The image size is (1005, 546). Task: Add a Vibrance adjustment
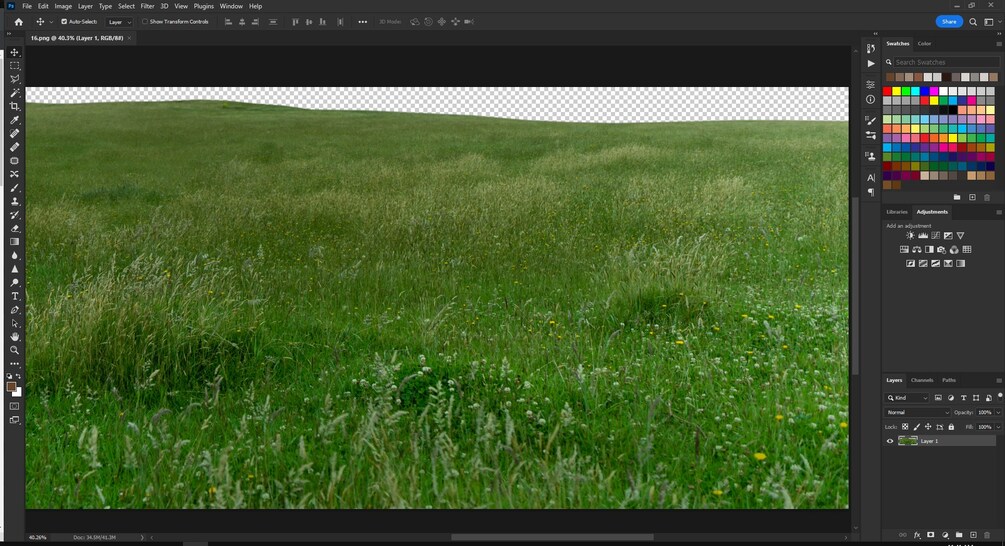(x=960, y=236)
